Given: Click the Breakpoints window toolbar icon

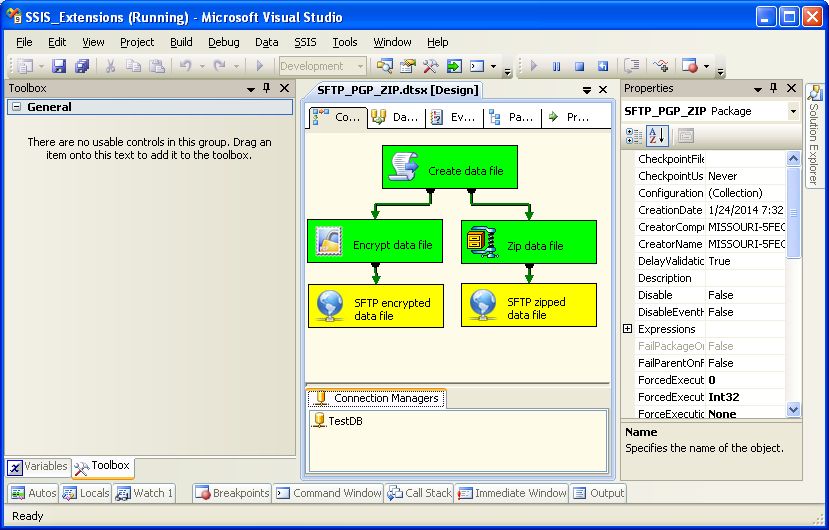Looking at the screenshot, I should point(689,66).
